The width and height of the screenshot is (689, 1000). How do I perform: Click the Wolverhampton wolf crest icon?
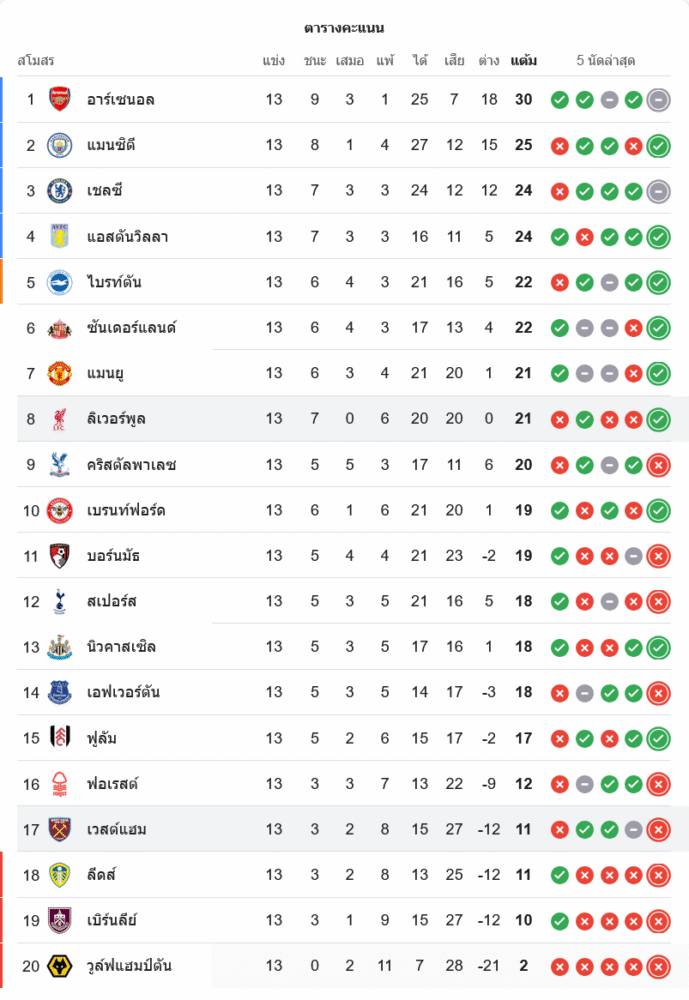(x=60, y=966)
